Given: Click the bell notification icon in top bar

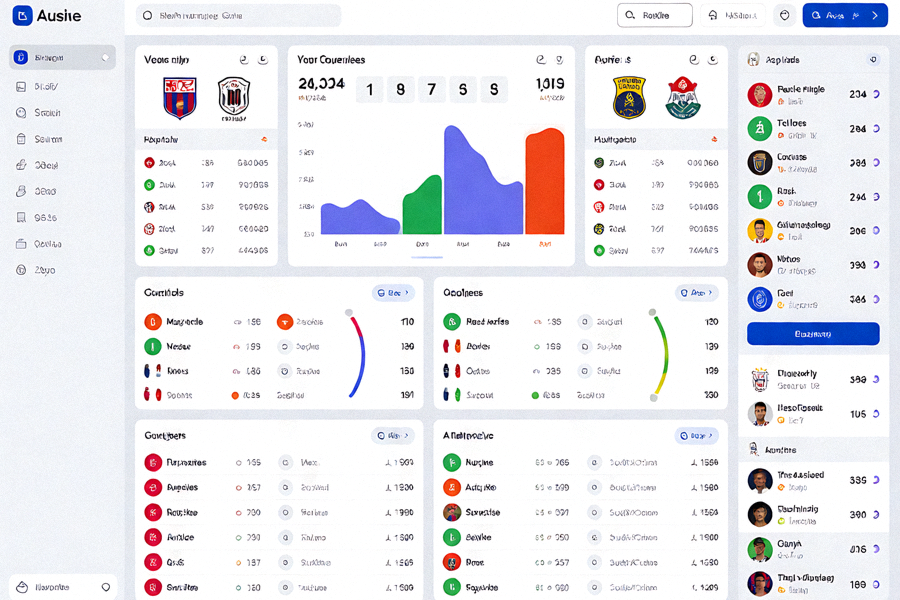Looking at the screenshot, I should 713,16.
